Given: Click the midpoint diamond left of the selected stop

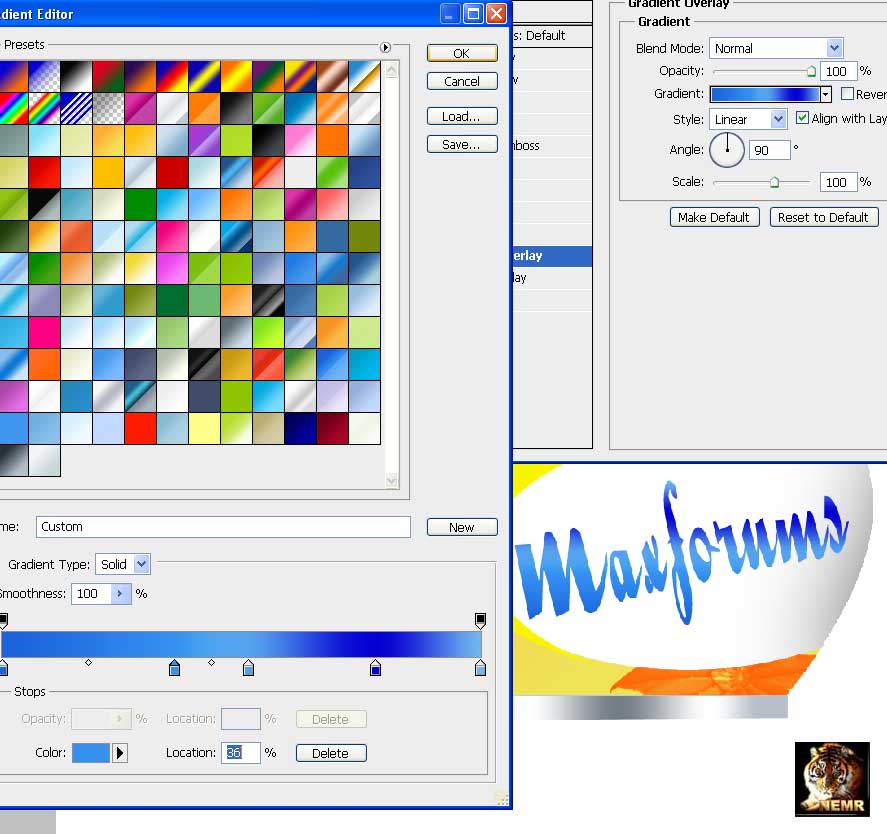Looking at the screenshot, I should 88,662.
